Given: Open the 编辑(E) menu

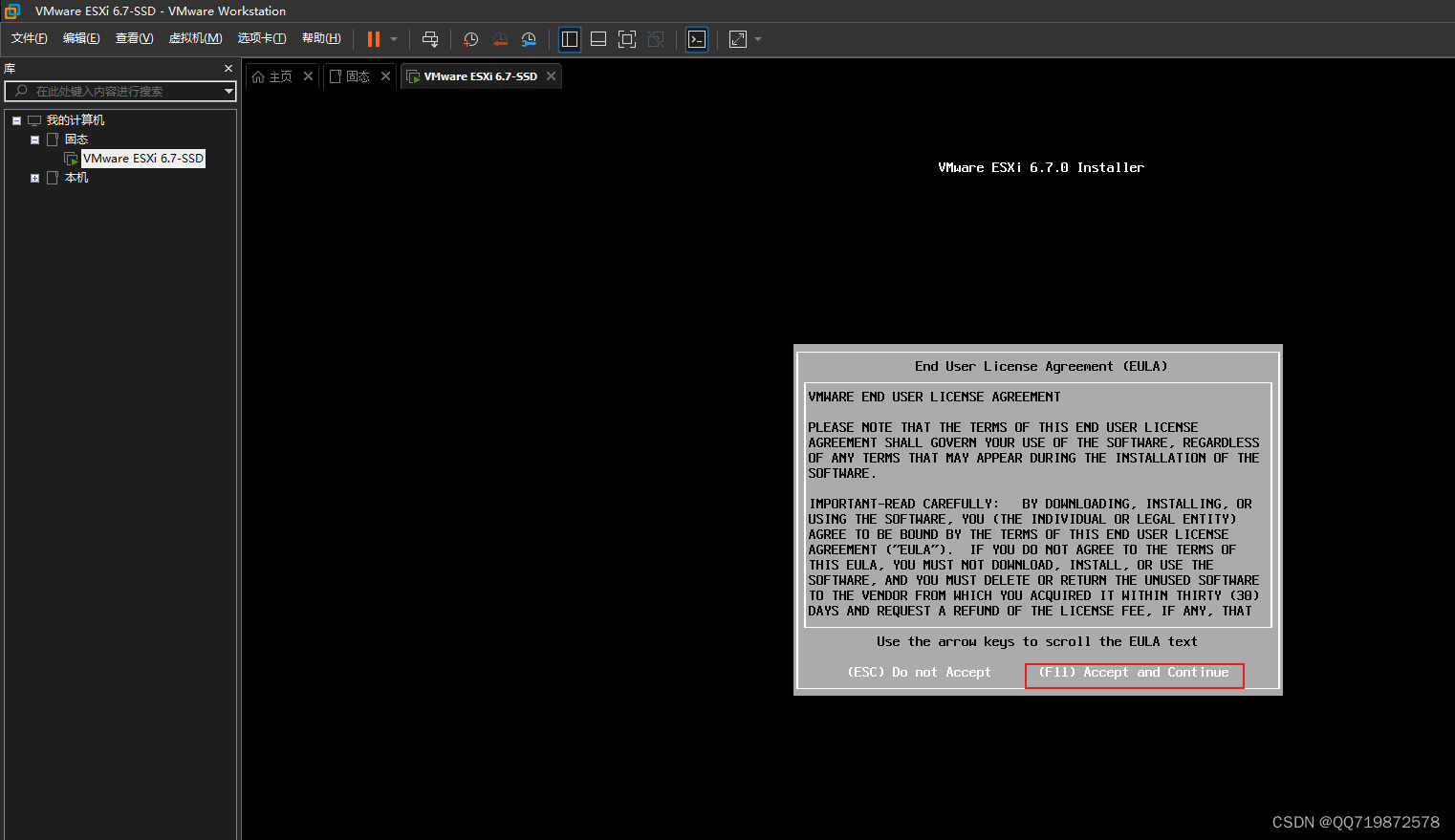Looking at the screenshot, I should pos(81,38).
